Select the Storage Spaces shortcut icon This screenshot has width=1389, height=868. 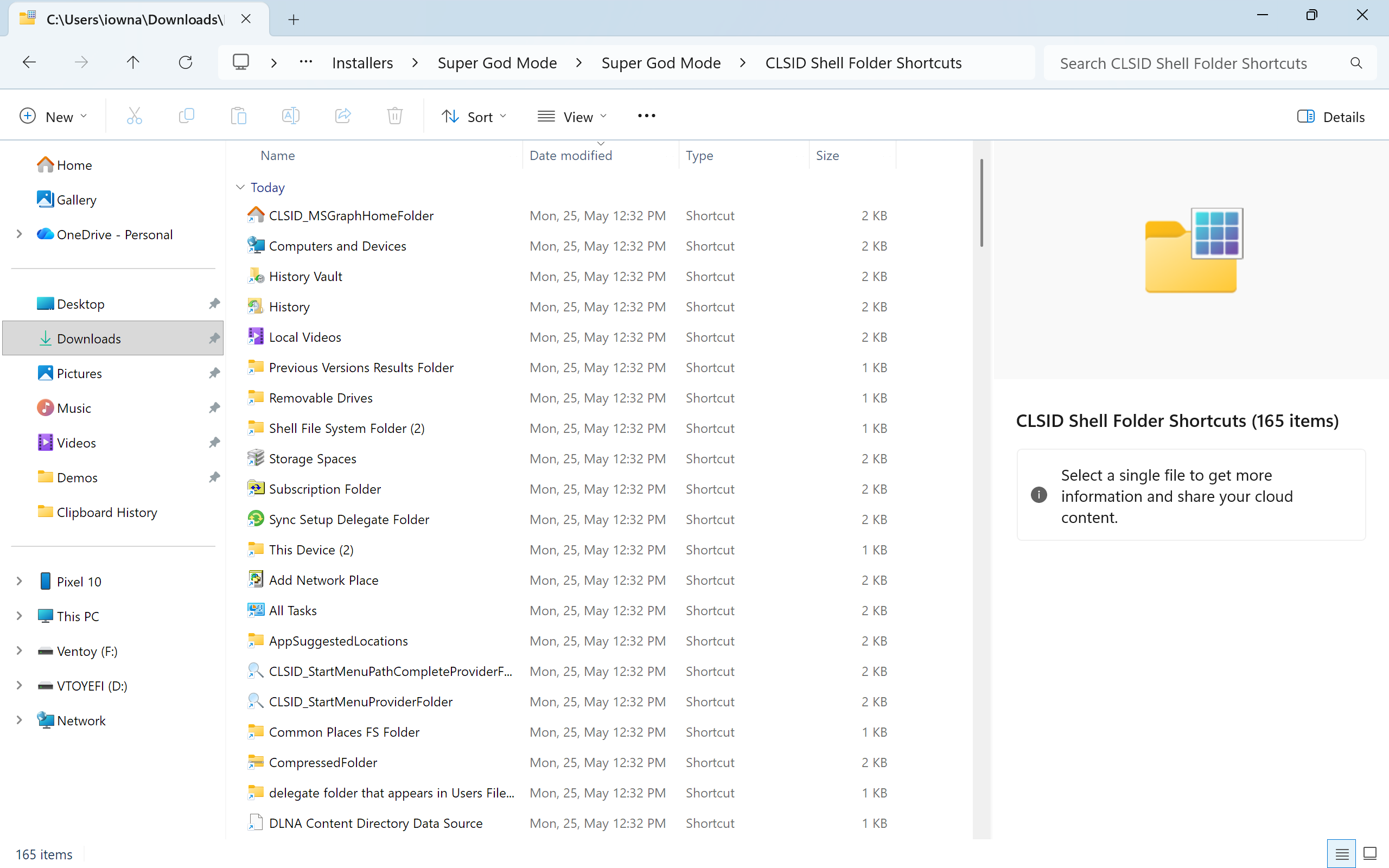[x=256, y=458]
